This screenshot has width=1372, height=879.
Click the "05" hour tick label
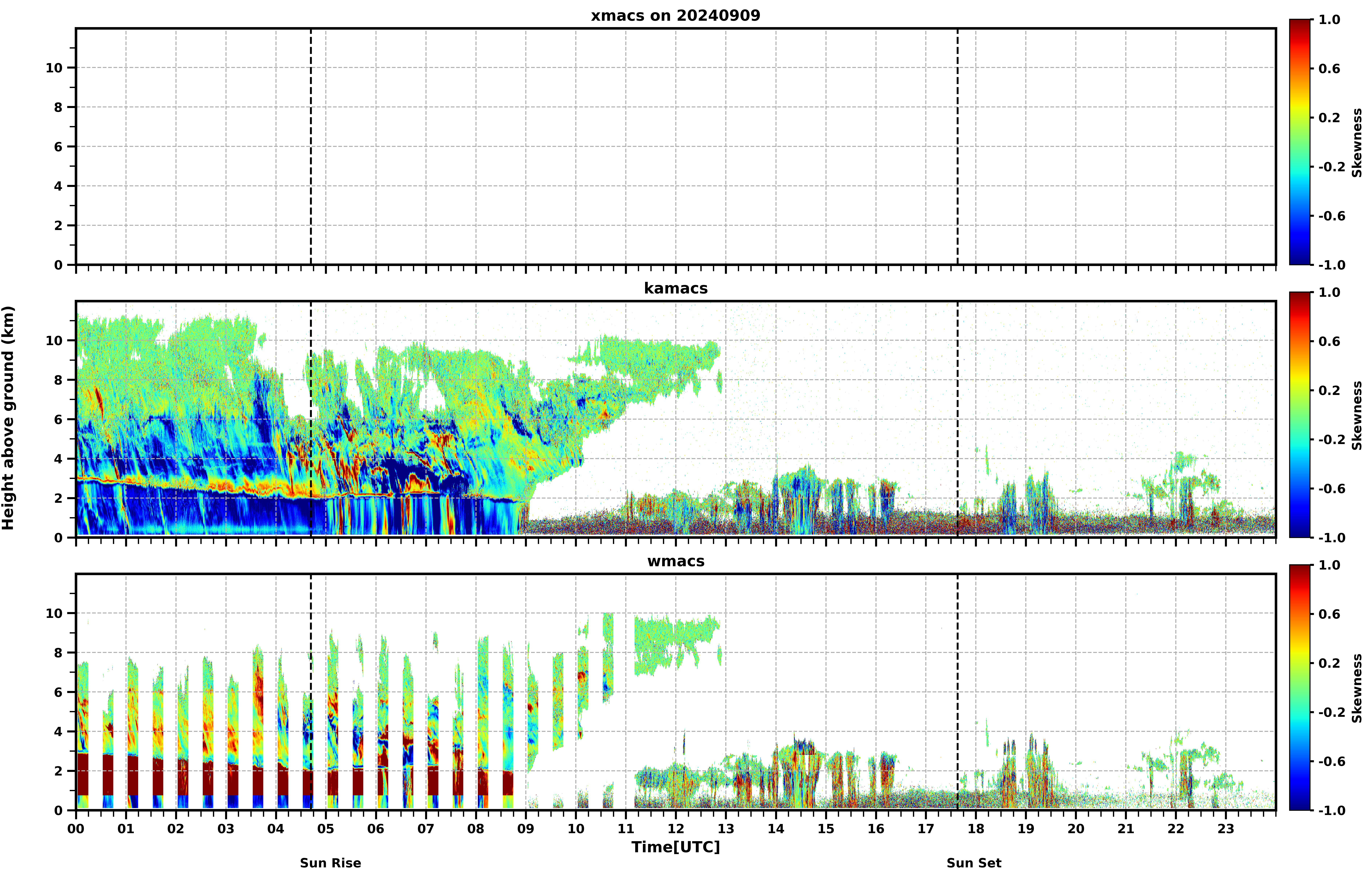coord(326,829)
